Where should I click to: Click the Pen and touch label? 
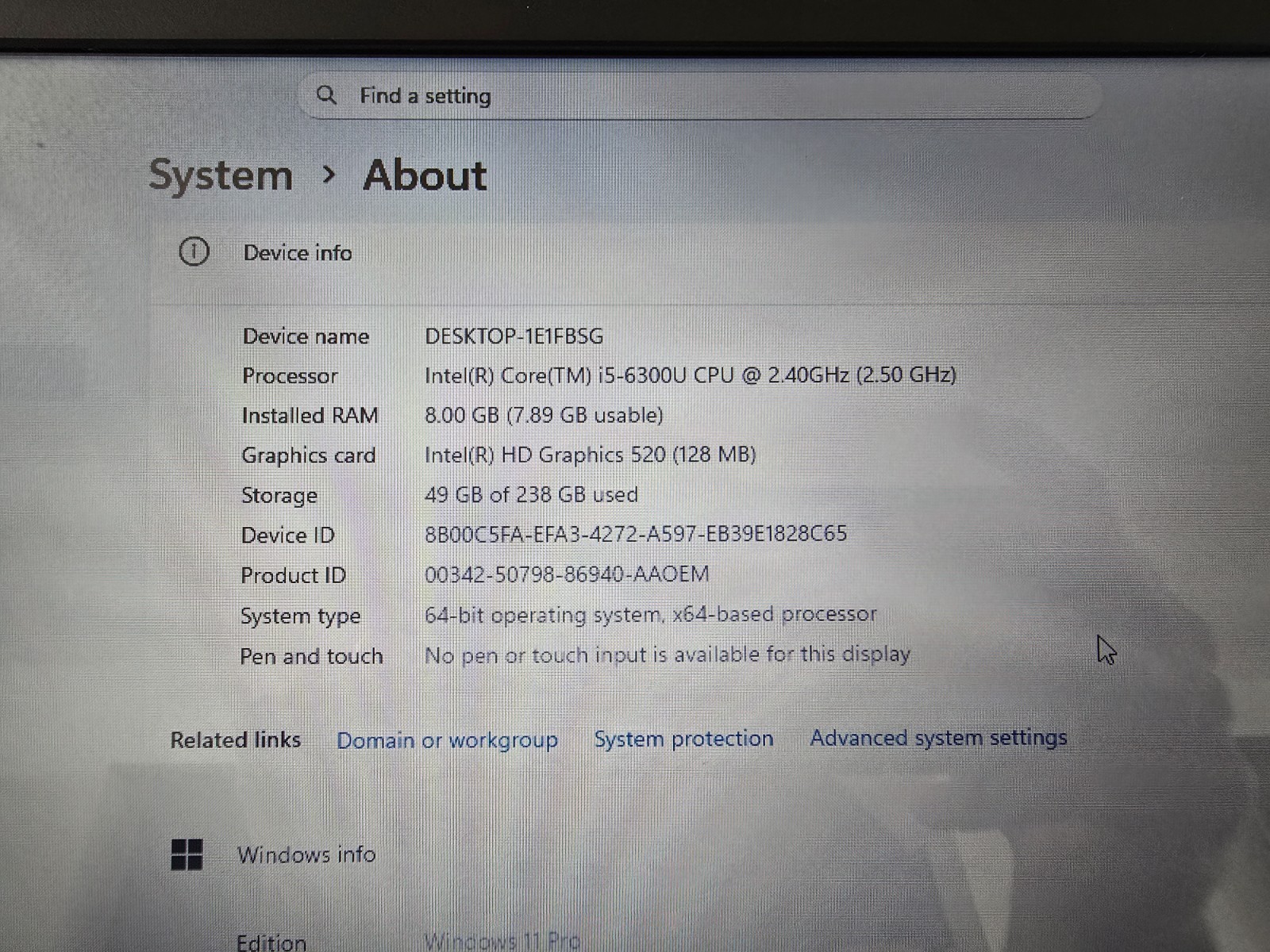point(311,656)
